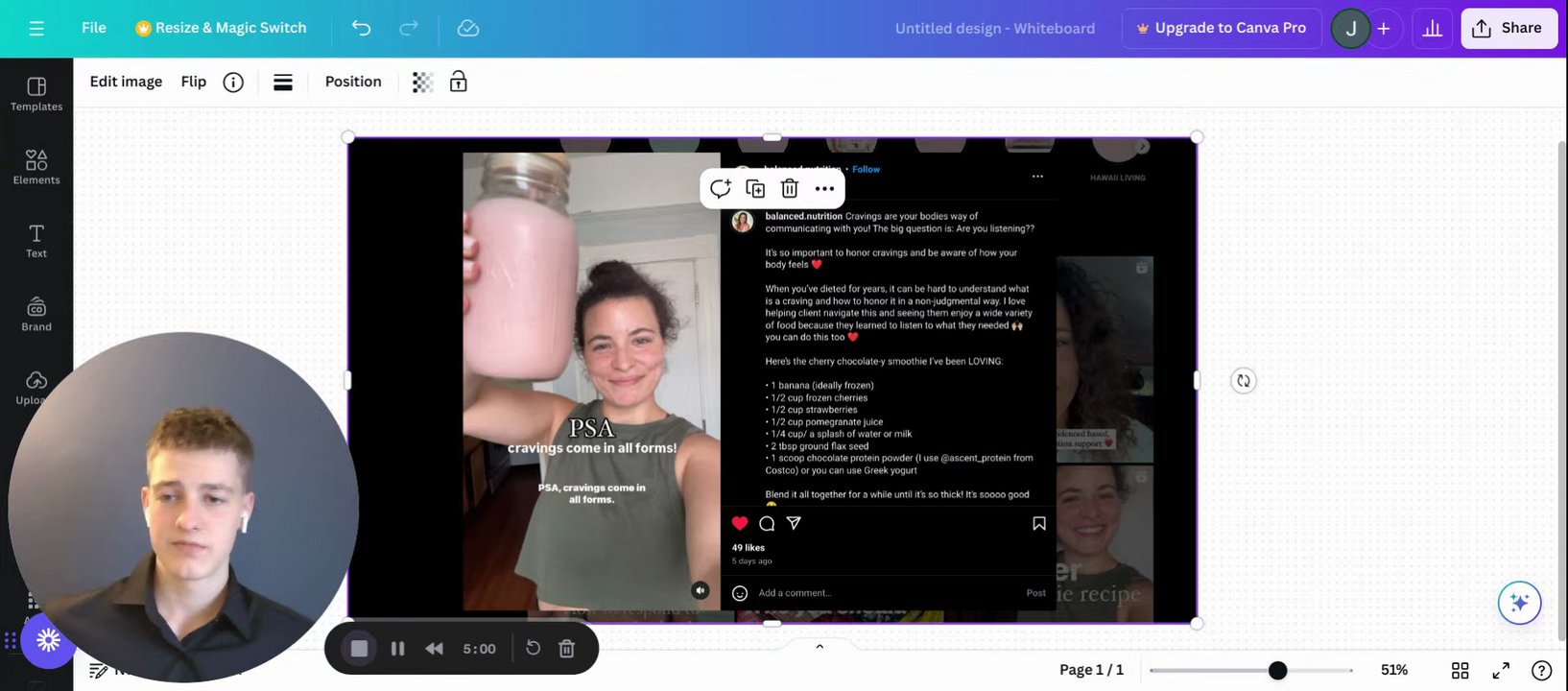Enter fullscreen present mode

click(x=1501, y=670)
